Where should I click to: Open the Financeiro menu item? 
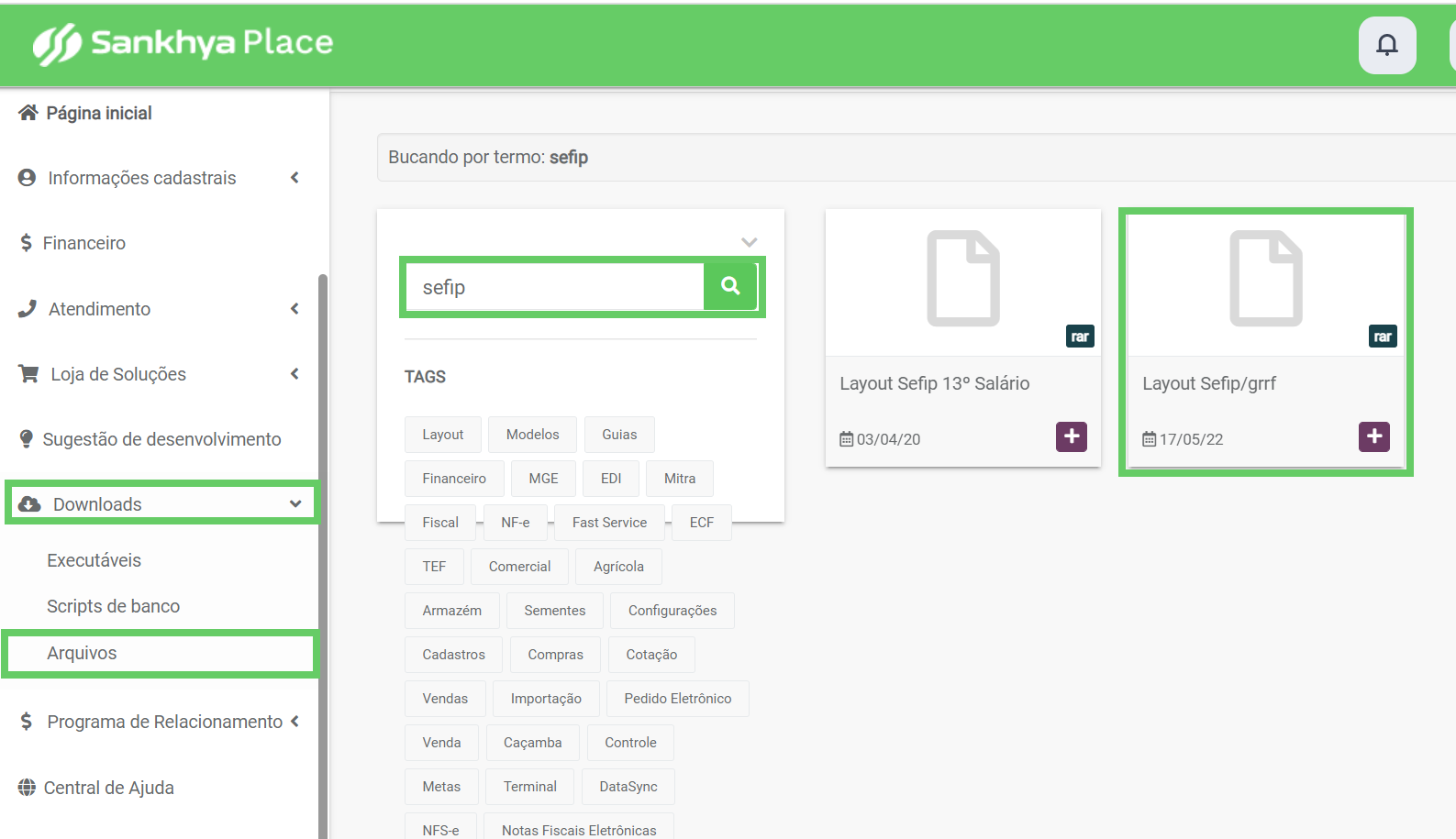[84, 243]
